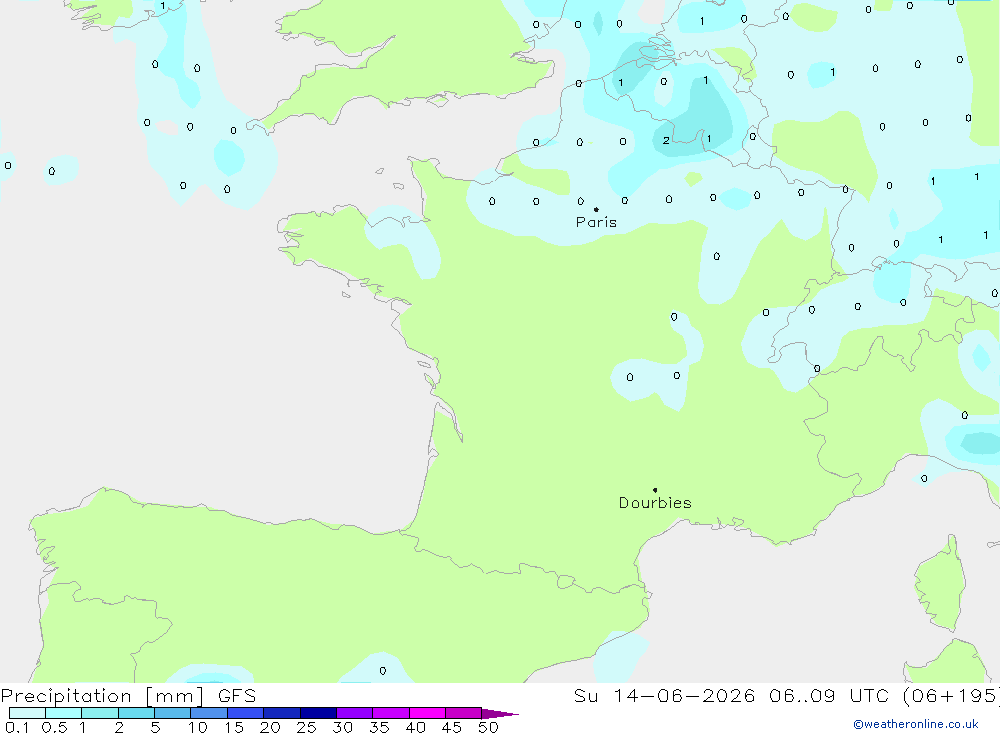Click the '15' legend scale label
Screen dimensions: 1000x733
click(234, 727)
